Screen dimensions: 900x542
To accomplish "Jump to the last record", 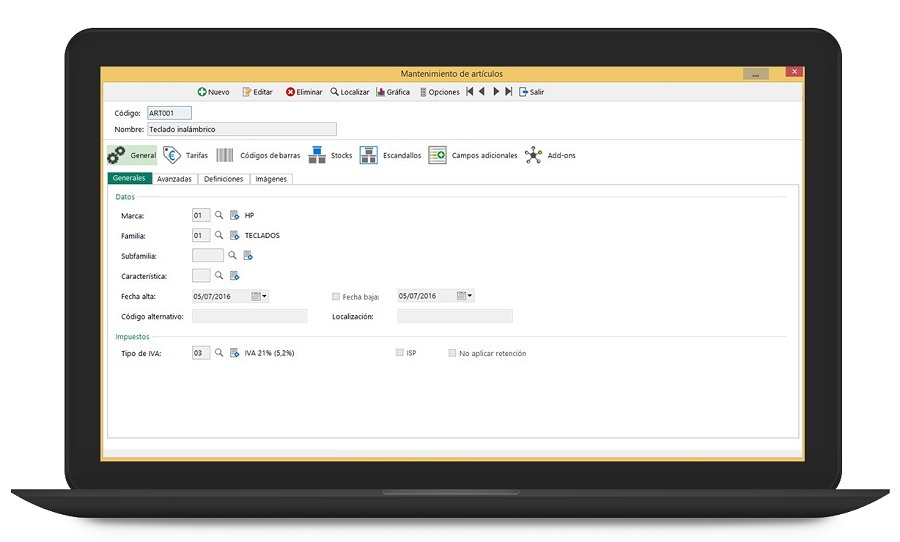I will click(509, 91).
